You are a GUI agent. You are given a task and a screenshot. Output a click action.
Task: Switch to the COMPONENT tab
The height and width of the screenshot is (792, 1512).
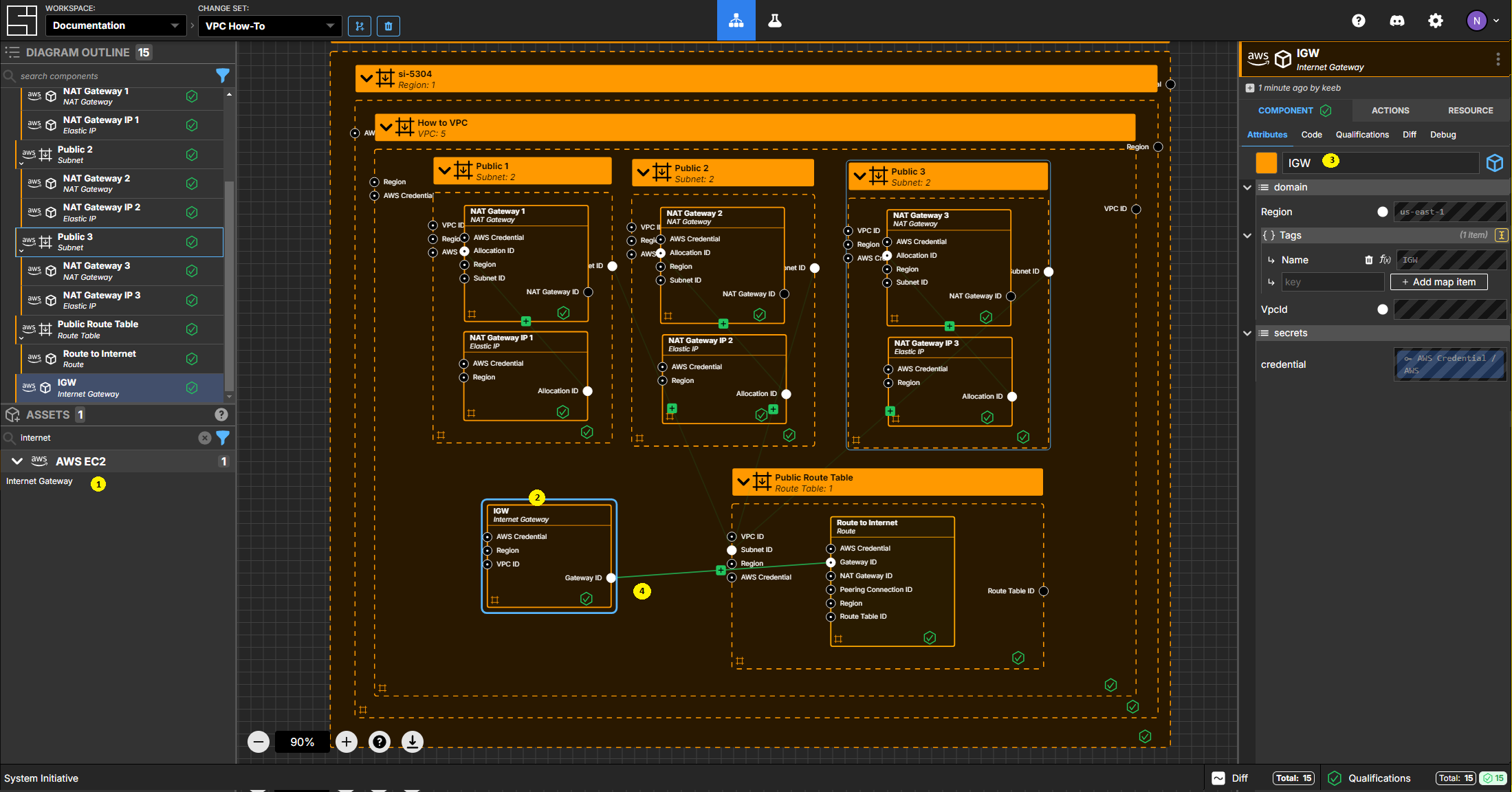pyautogui.click(x=1293, y=111)
